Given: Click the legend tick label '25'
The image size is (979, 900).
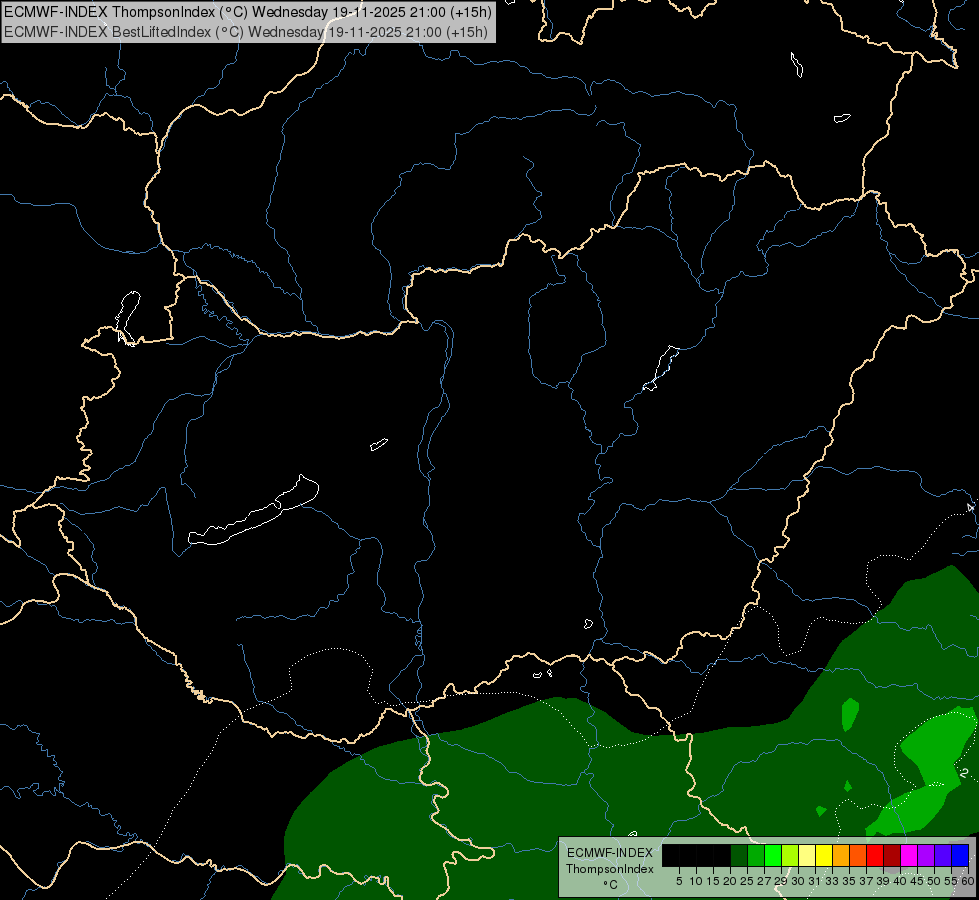Looking at the screenshot, I should 747,881.
